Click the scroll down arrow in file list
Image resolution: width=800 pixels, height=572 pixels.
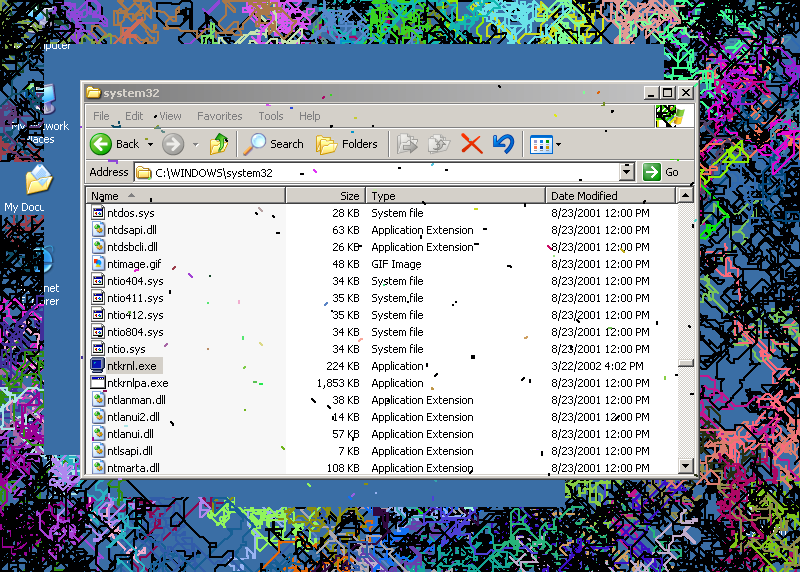[x=685, y=465]
